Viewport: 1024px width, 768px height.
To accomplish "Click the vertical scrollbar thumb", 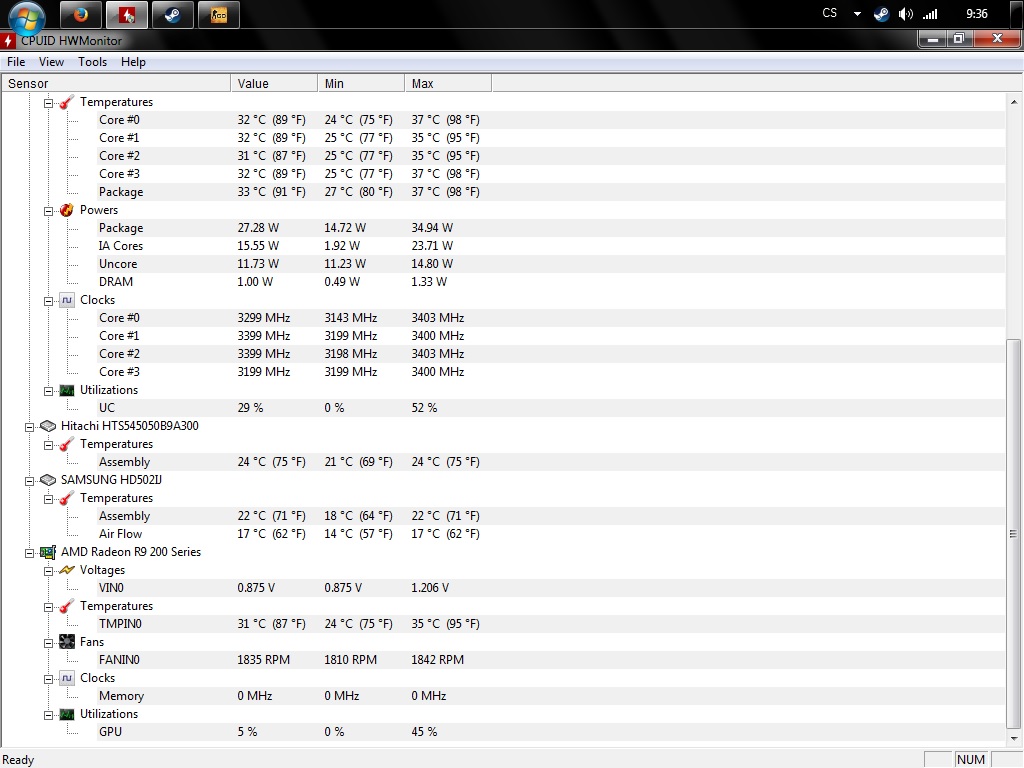I will (1014, 534).
